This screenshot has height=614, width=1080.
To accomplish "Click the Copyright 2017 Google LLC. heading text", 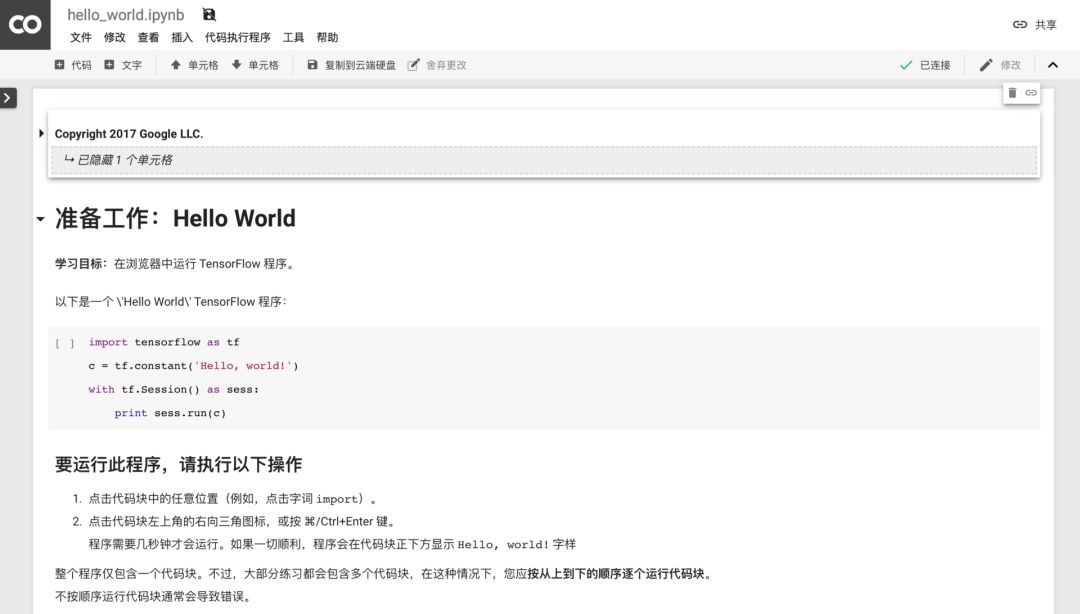I will pyautogui.click(x=129, y=134).
